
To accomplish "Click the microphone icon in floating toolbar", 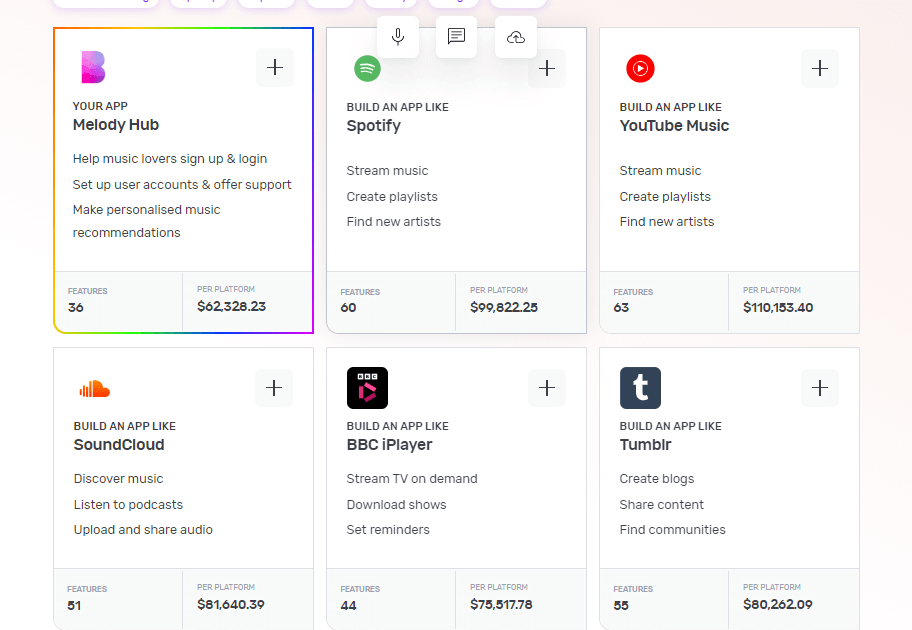I will coord(398,37).
